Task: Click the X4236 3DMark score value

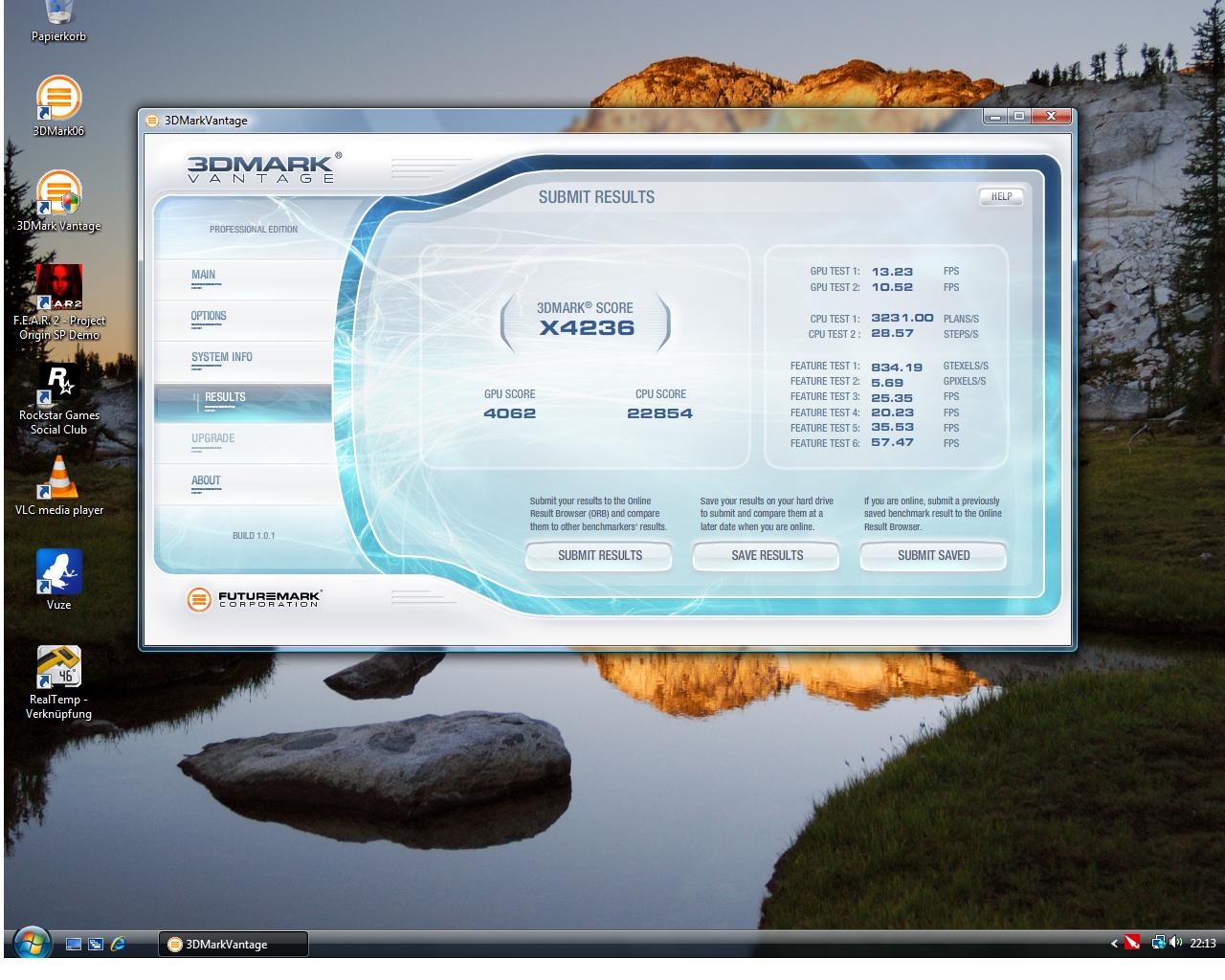Action: click(x=587, y=327)
